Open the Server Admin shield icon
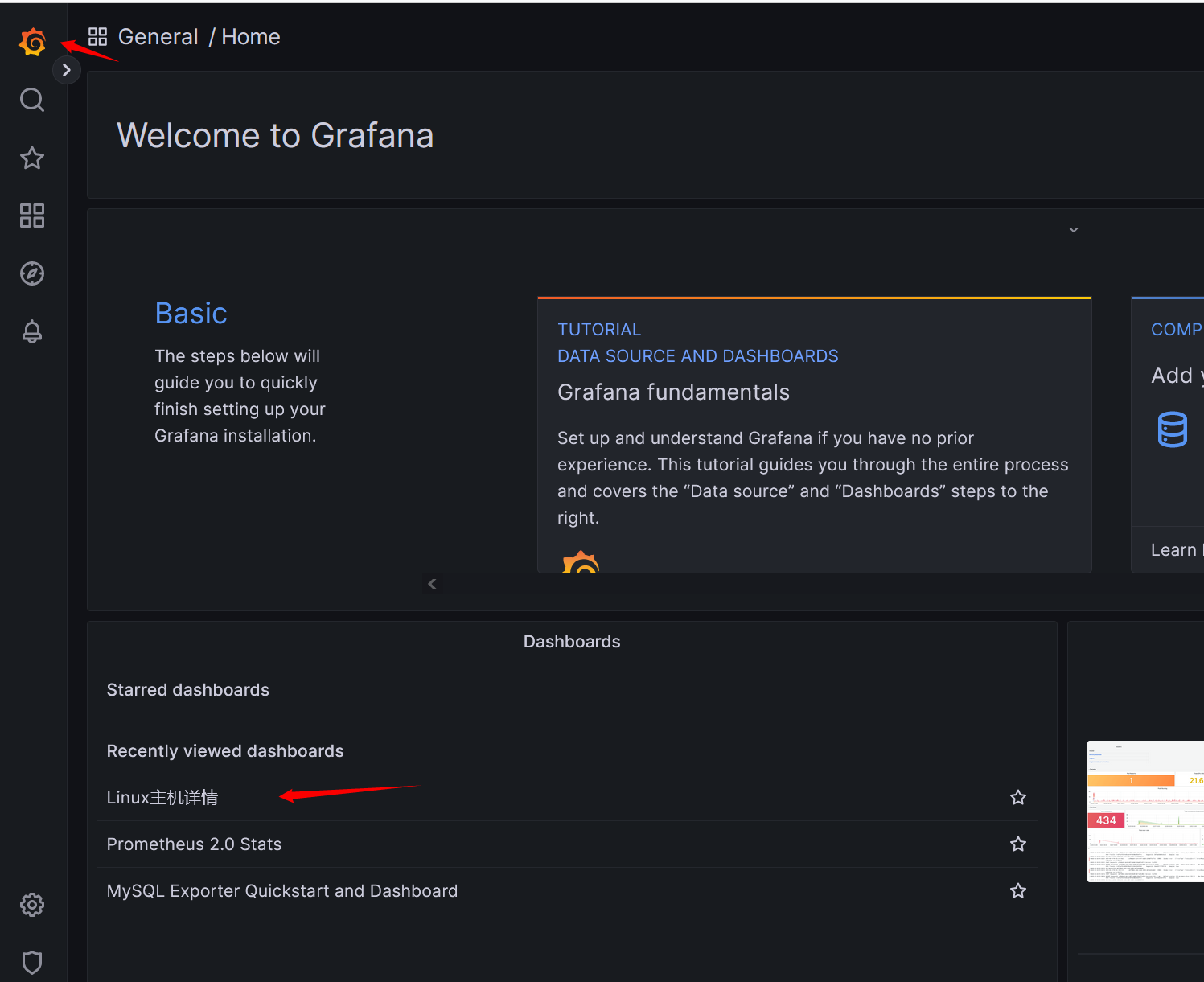 point(32,962)
